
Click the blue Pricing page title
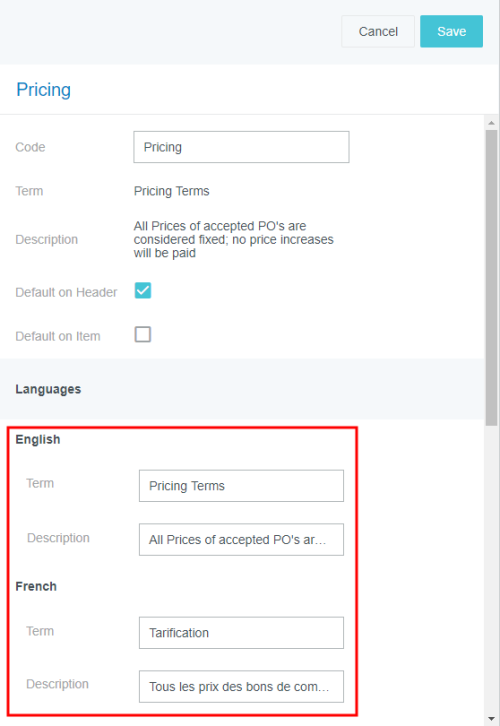click(44, 90)
